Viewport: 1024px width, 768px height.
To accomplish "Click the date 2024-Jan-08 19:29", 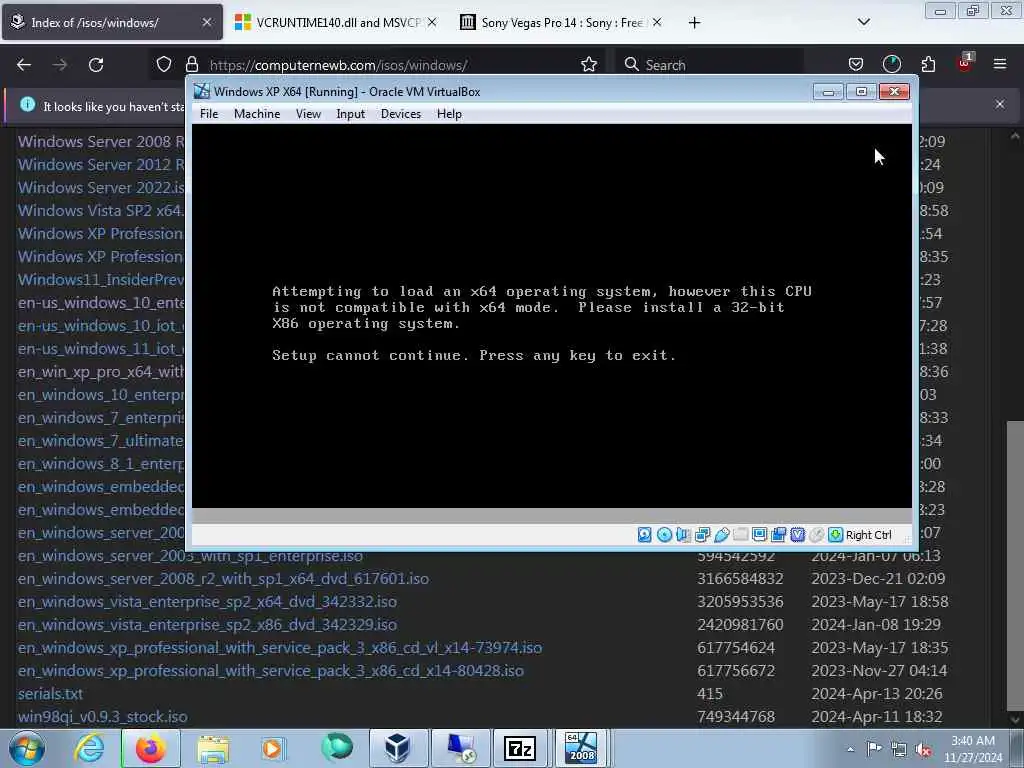I will 876,624.
